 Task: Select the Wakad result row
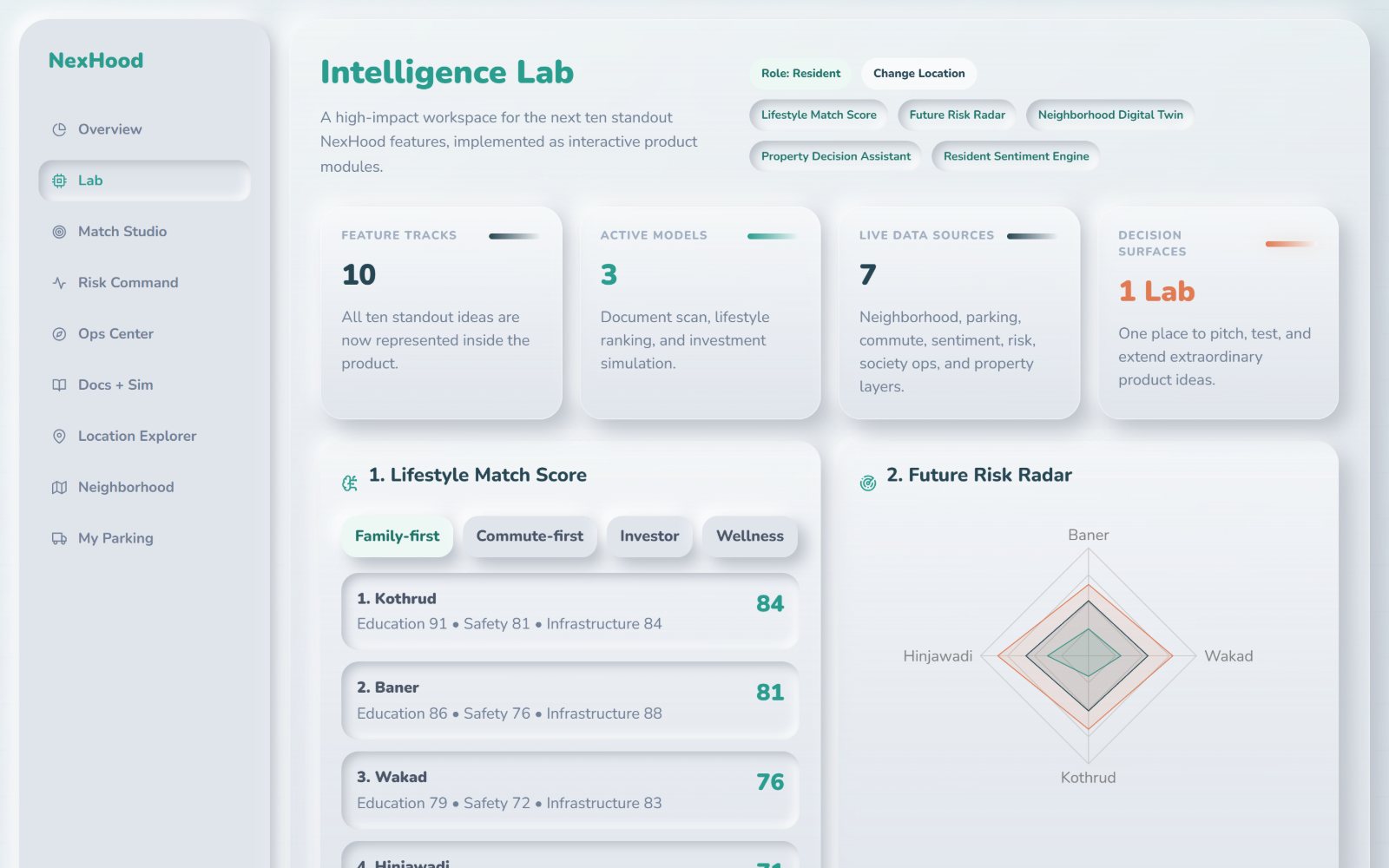(570, 790)
